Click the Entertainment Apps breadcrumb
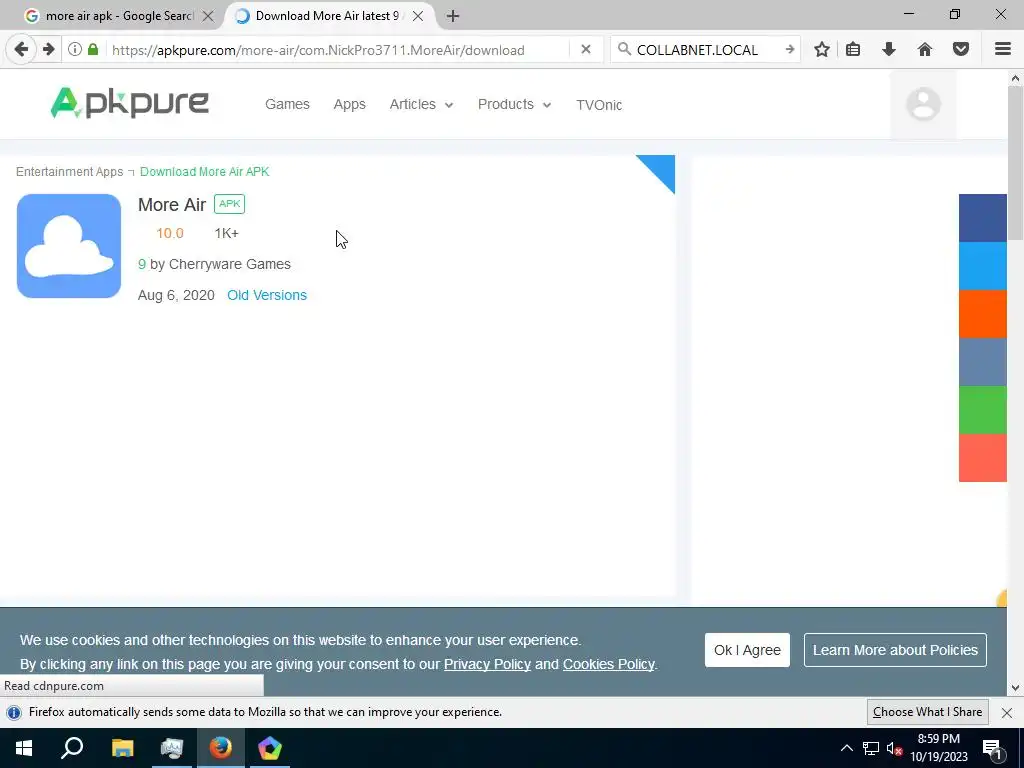 [x=69, y=172]
